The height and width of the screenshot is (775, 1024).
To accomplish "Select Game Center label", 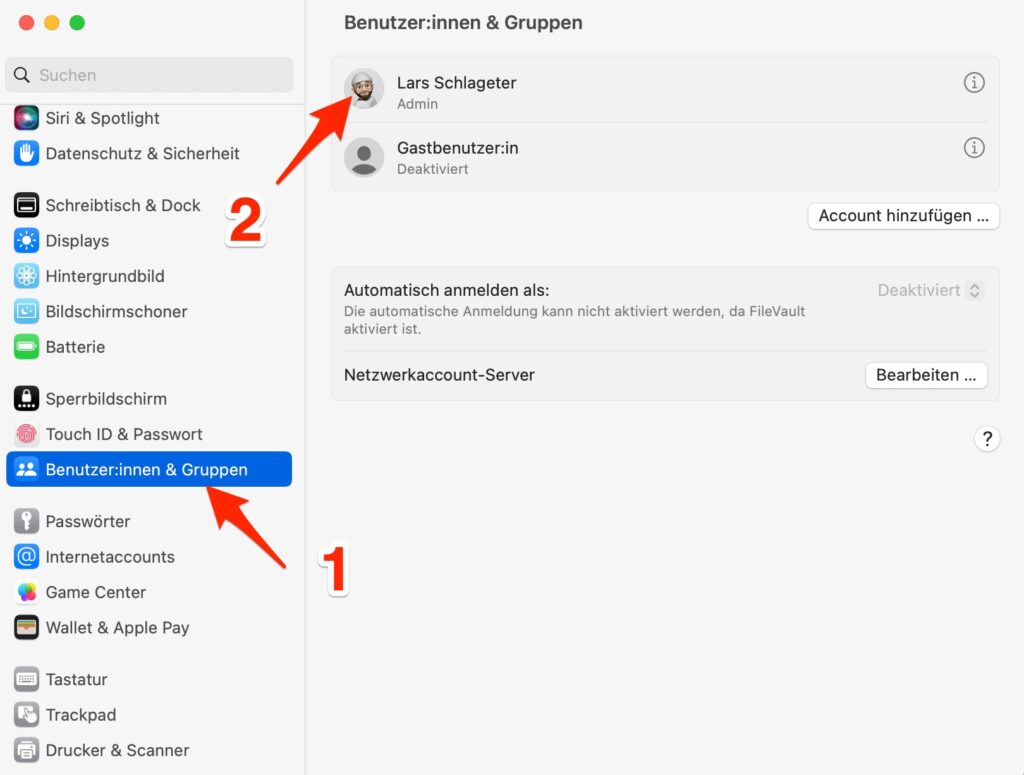I will click(x=95, y=592).
